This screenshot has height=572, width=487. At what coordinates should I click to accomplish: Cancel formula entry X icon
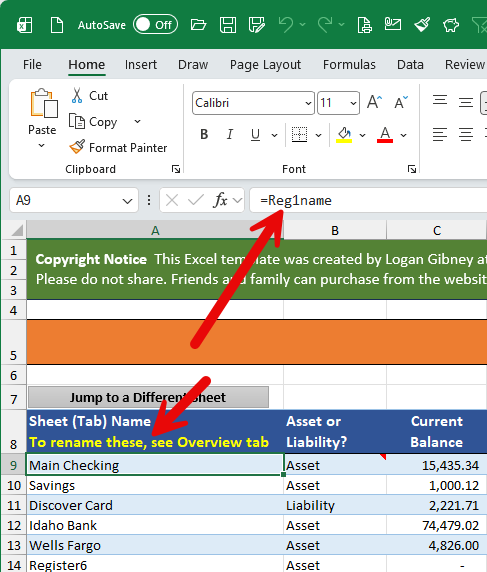pyautogui.click(x=172, y=200)
